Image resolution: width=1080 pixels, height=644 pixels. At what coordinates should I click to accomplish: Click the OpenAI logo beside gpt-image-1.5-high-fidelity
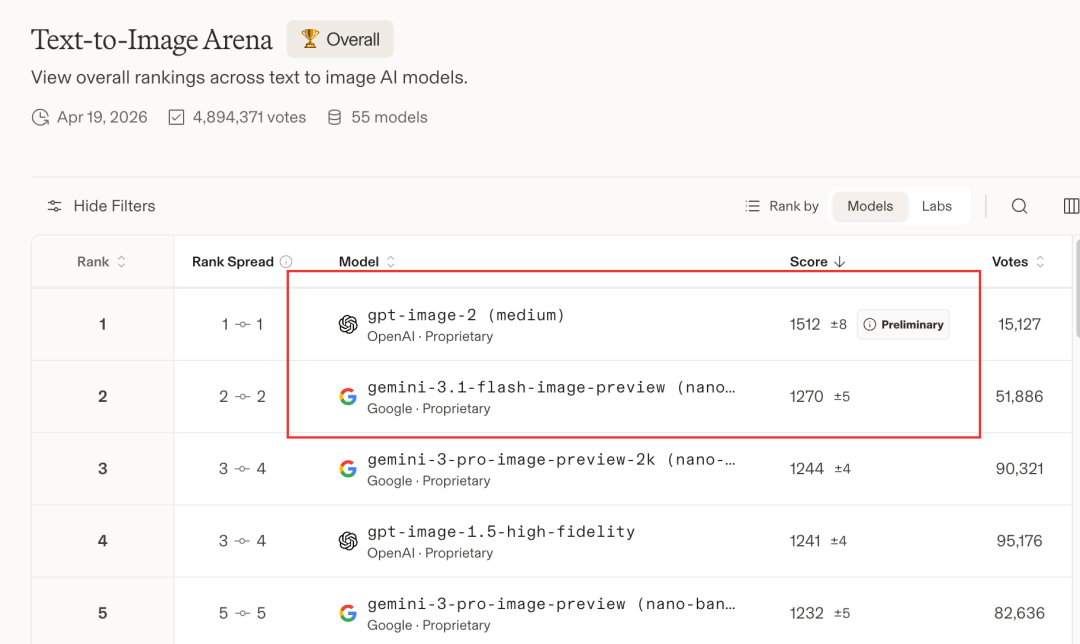pyautogui.click(x=348, y=541)
